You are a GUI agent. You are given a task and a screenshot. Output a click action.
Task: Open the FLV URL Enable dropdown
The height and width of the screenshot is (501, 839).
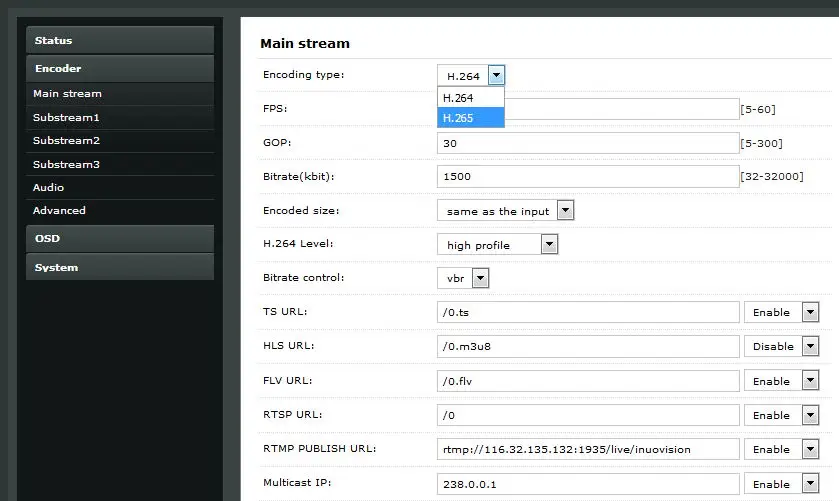click(x=782, y=381)
